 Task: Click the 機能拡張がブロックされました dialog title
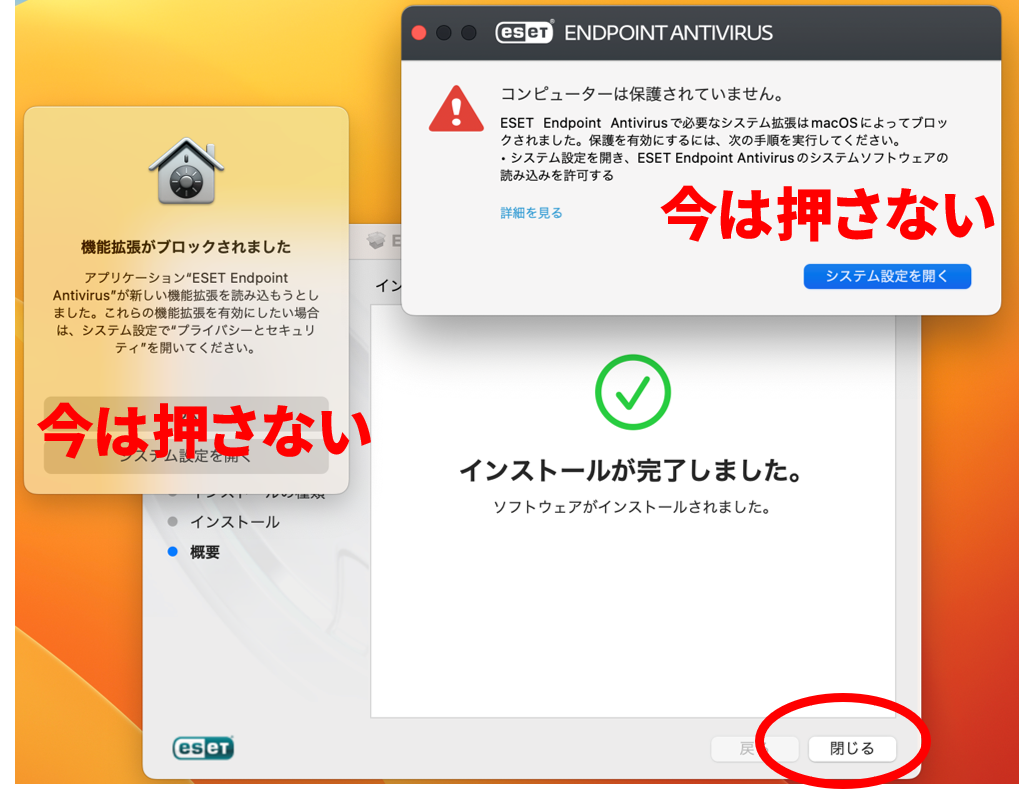click(186, 247)
